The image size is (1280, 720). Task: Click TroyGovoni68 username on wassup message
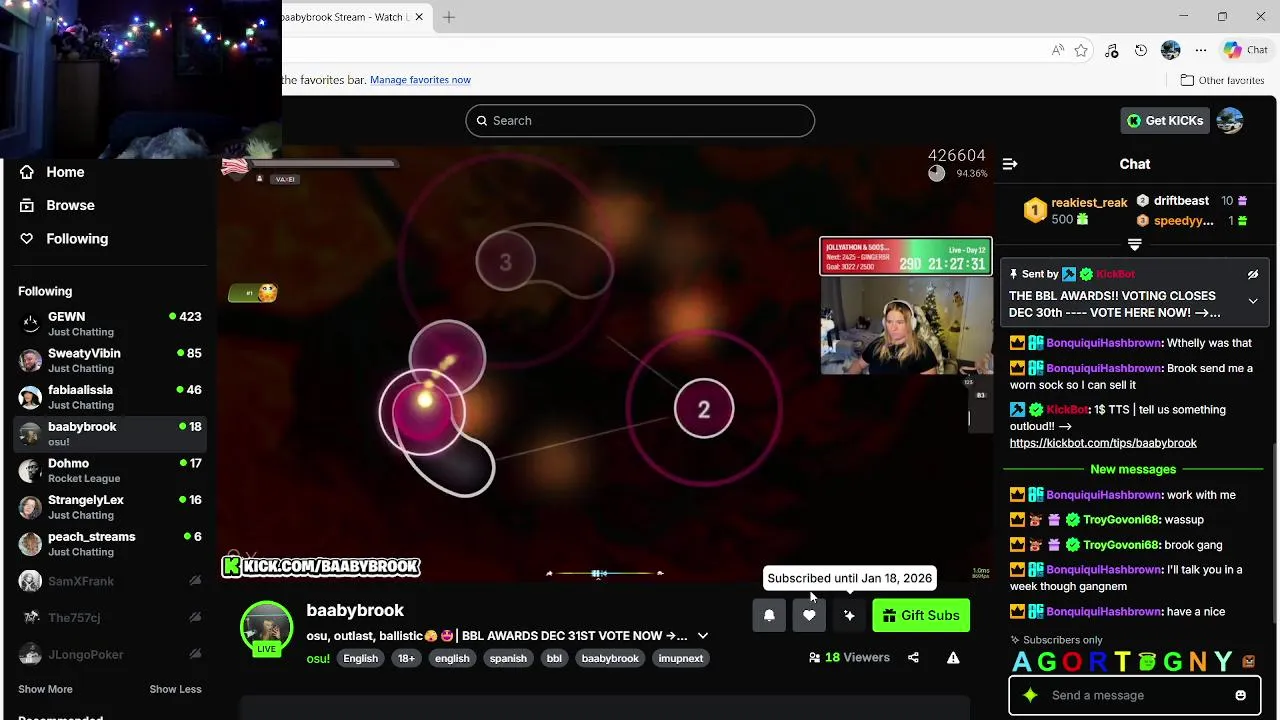pos(1121,520)
